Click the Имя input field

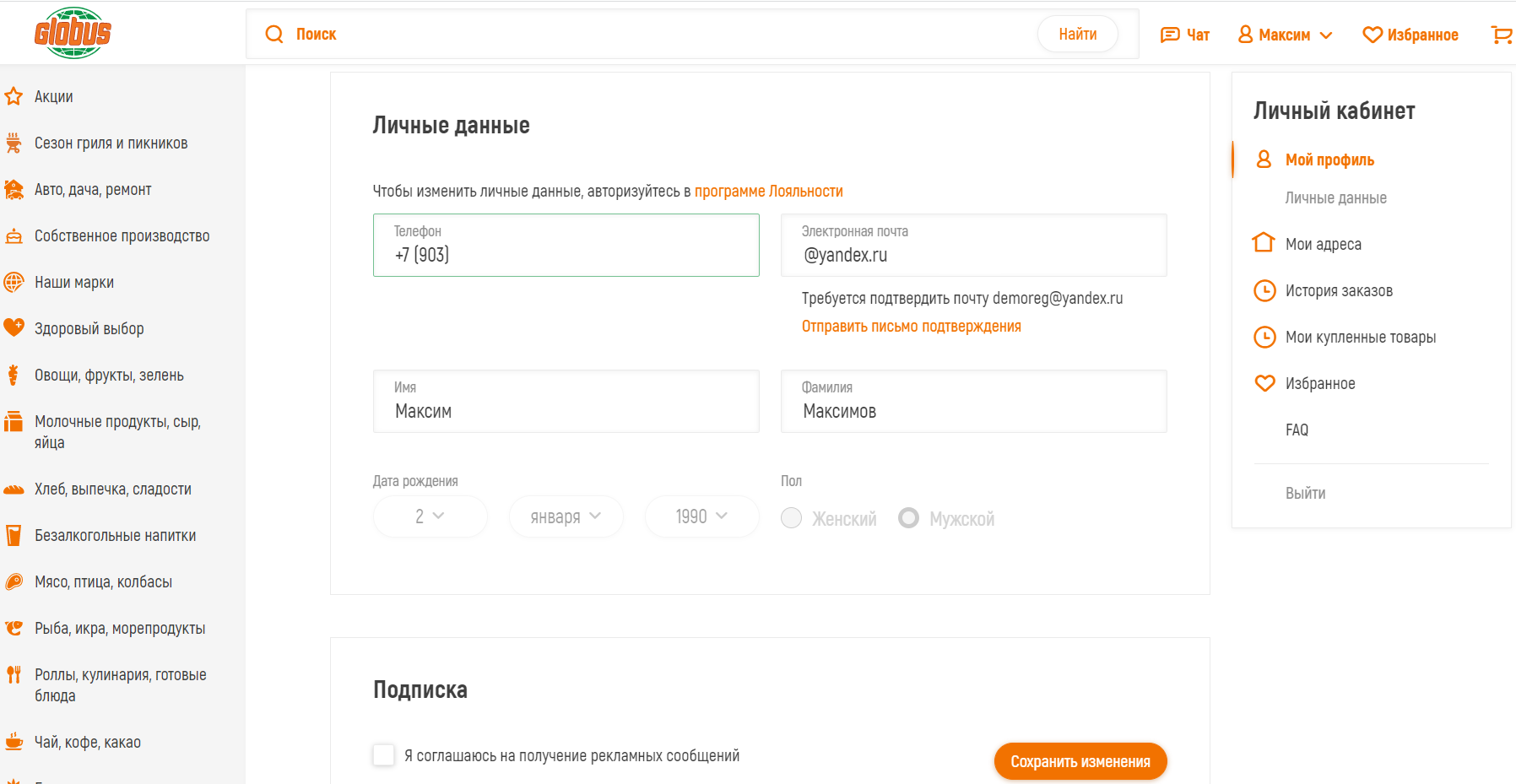click(566, 401)
